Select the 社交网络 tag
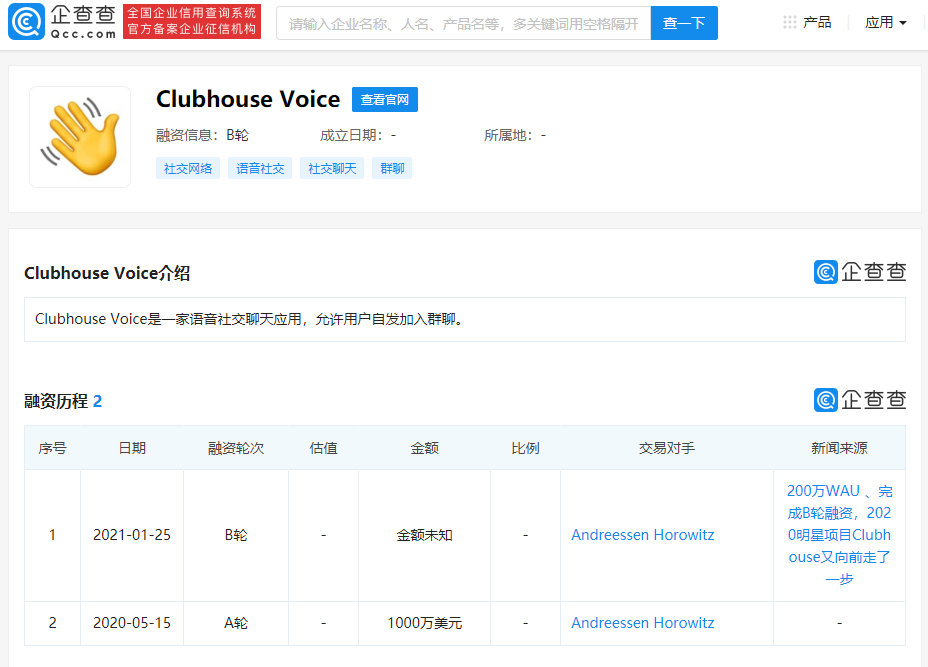 (x=188, y=169)
